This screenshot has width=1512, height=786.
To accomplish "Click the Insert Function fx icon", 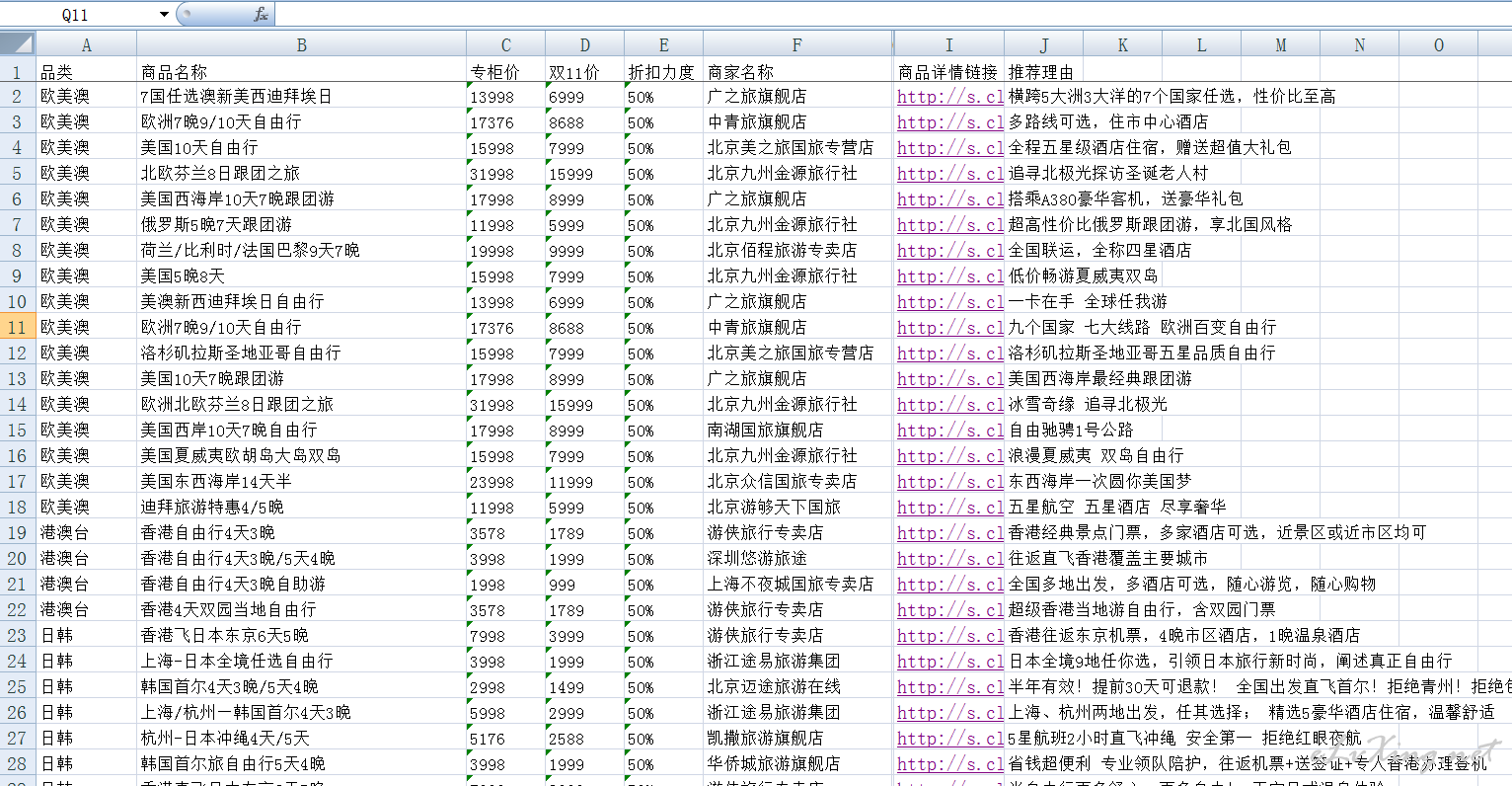I will tap(261, 14).
